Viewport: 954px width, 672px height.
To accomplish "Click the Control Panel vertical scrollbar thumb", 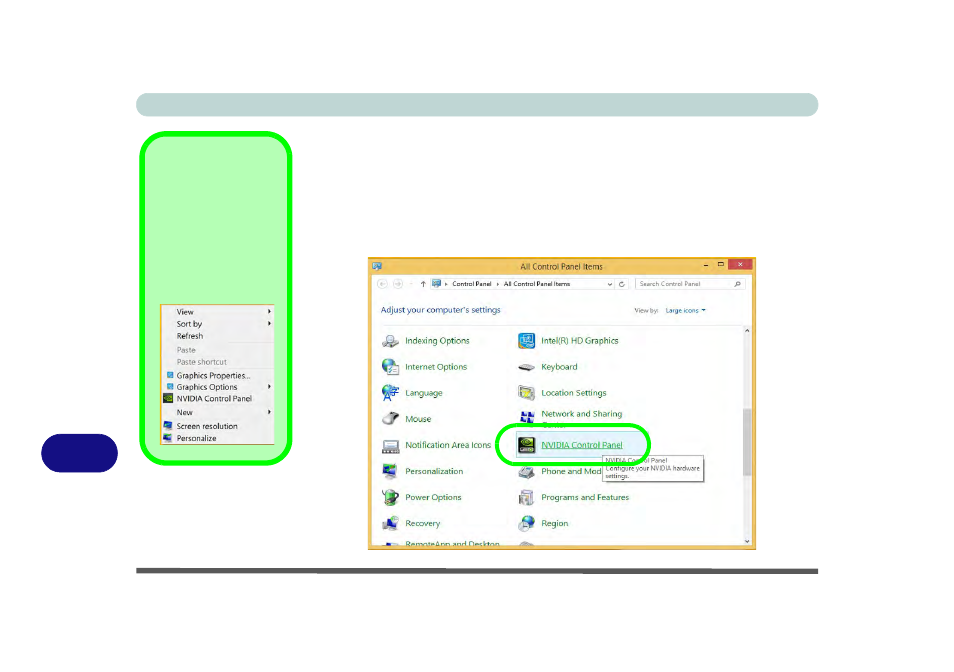I will tap(747, 442).
